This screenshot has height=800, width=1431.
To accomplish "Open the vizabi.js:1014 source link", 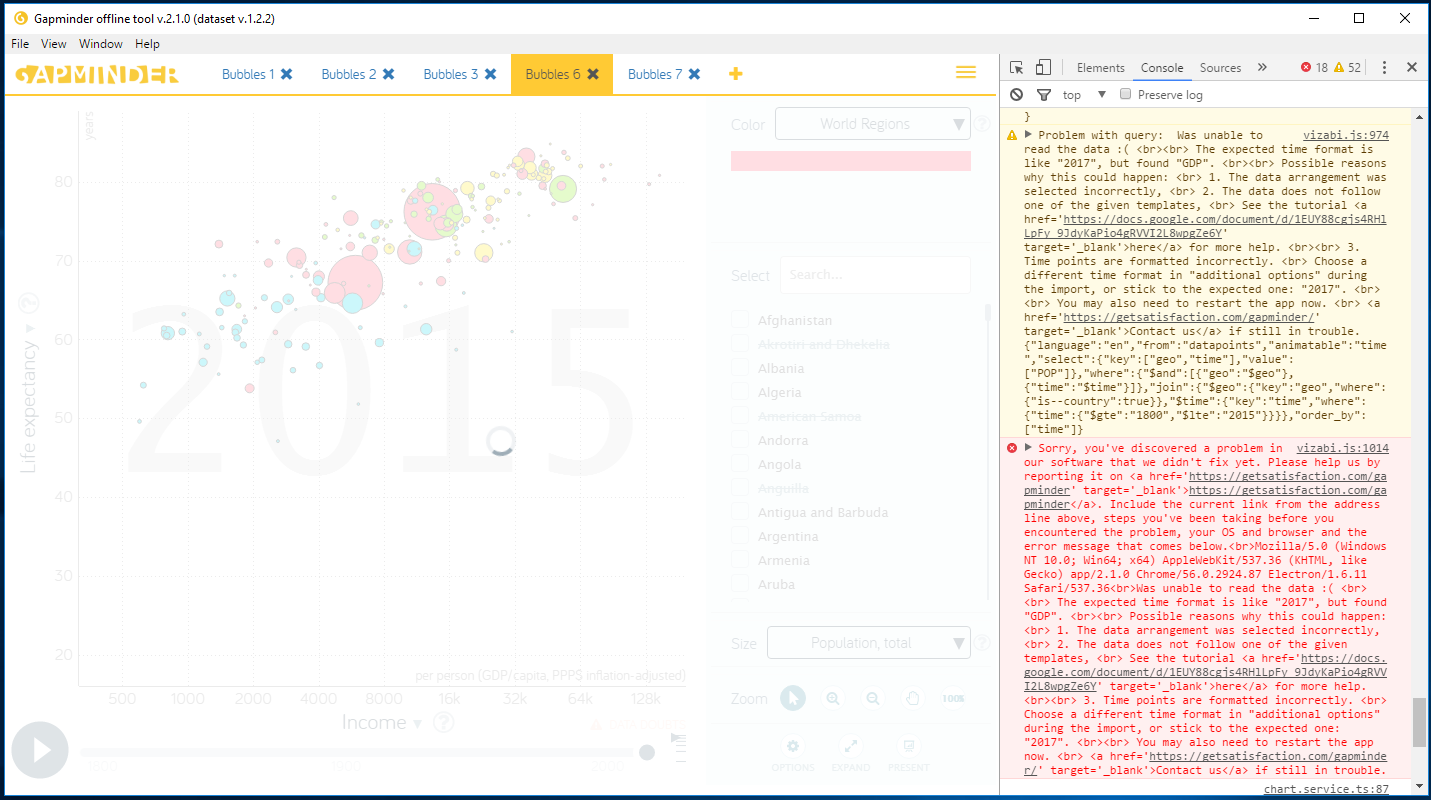I will click(1343, 449).
